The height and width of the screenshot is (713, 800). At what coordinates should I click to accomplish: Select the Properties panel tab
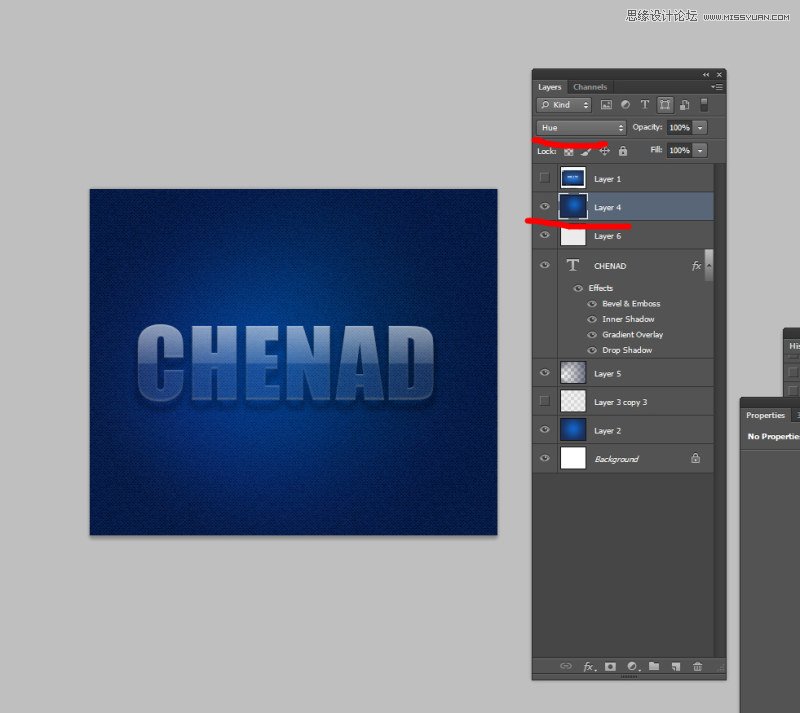pos(765,415)
